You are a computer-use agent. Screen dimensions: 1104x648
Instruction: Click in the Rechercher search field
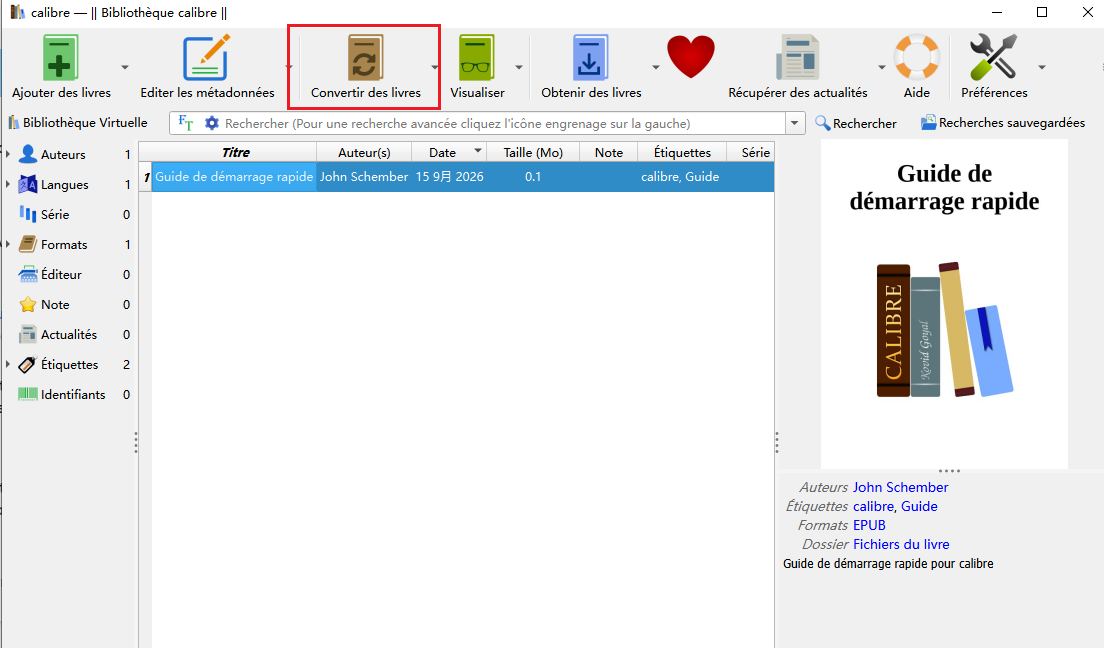[x=503, y=123]
